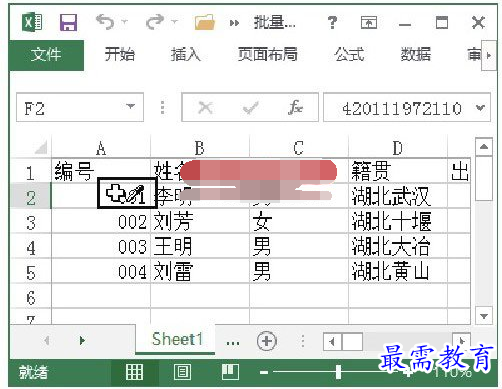The width and height of the screenshot is (502, 389).
Task: Click the 籍贯 header cell
Action: pos(397,171)
